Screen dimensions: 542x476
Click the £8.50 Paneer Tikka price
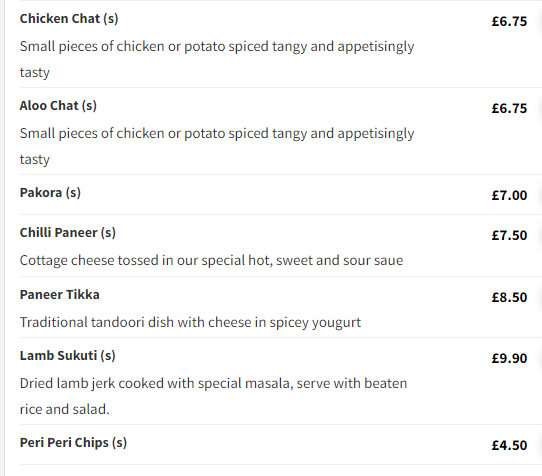[509, 298]
